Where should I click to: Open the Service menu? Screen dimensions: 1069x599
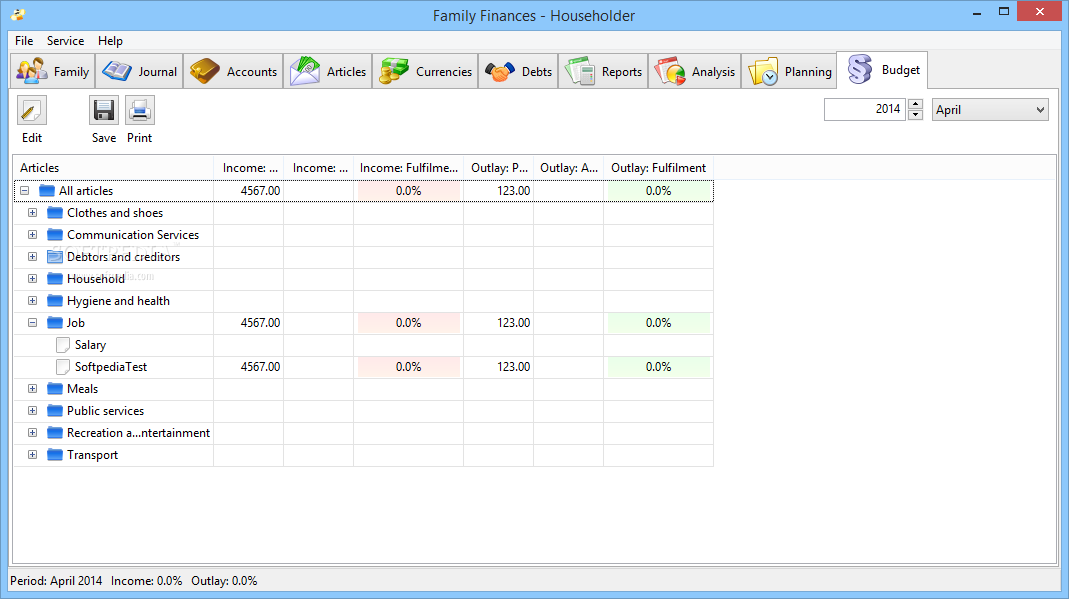click(65, 41)
